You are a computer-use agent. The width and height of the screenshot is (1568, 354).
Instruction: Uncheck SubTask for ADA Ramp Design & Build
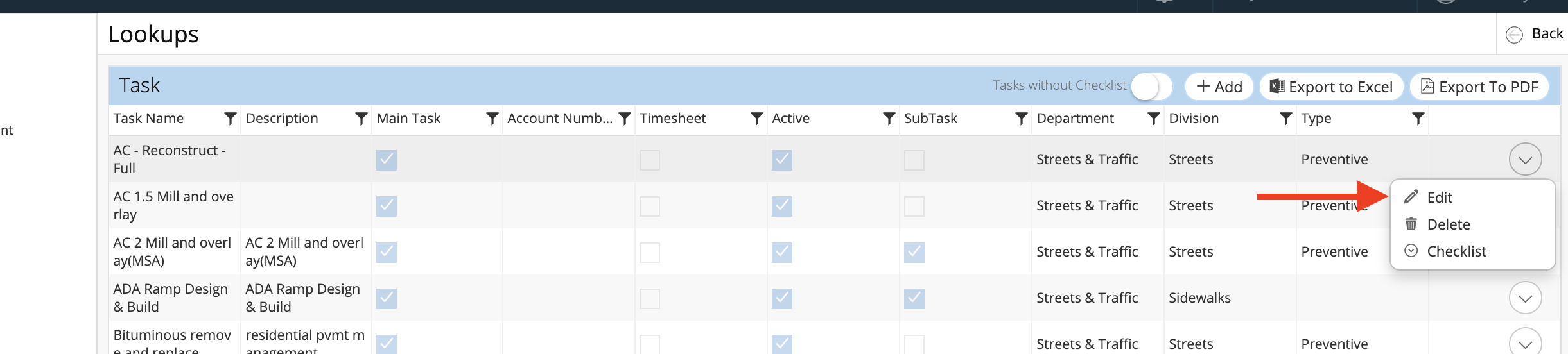click(914, 298)
